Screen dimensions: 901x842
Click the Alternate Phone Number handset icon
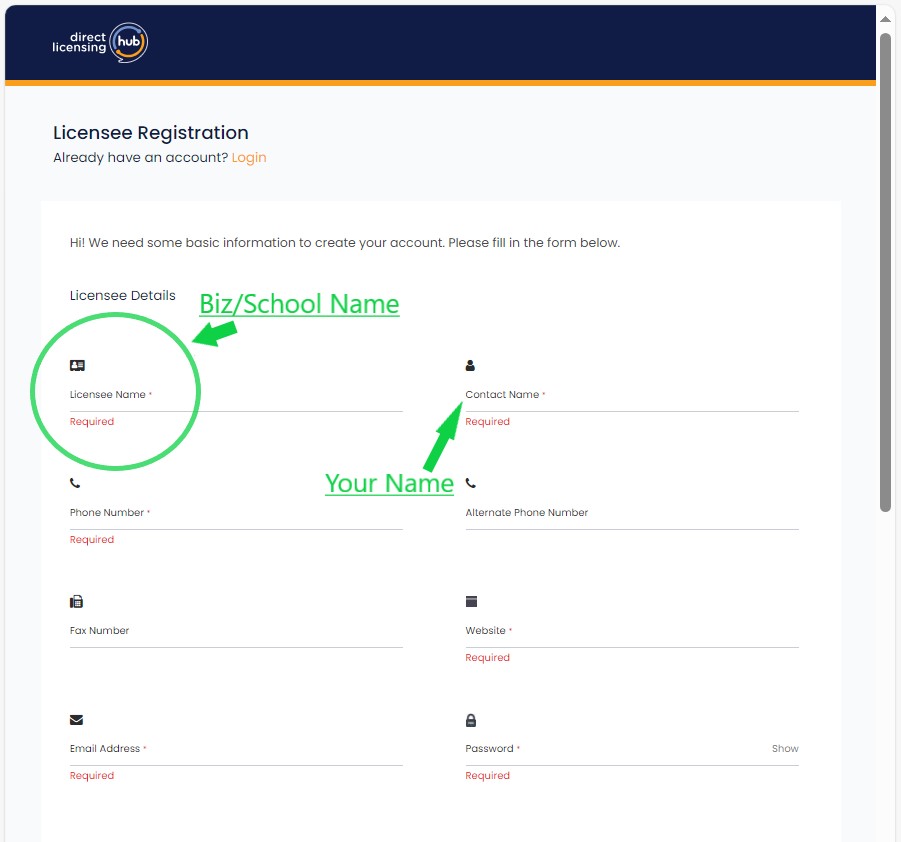471,483
